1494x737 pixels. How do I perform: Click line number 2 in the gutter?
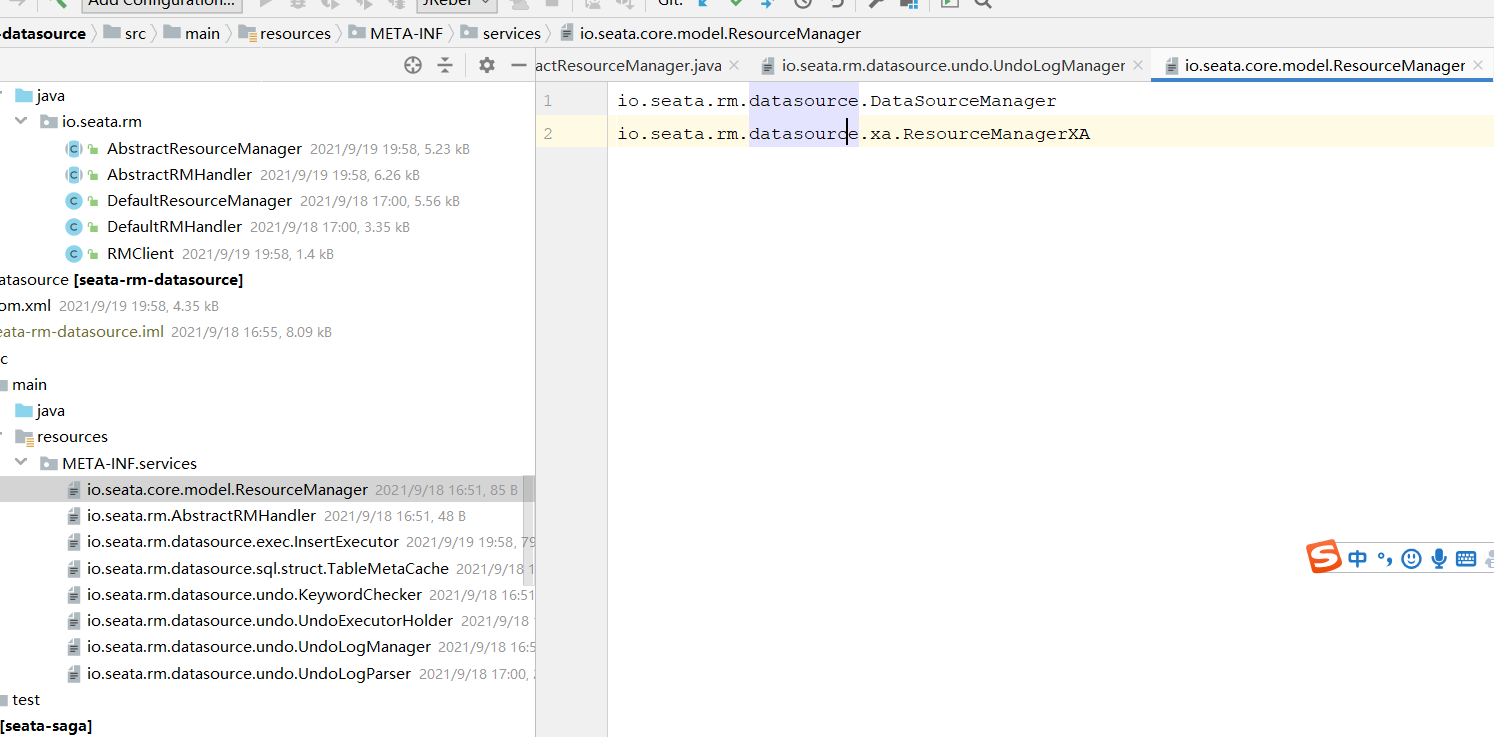(x=548, y=133)
